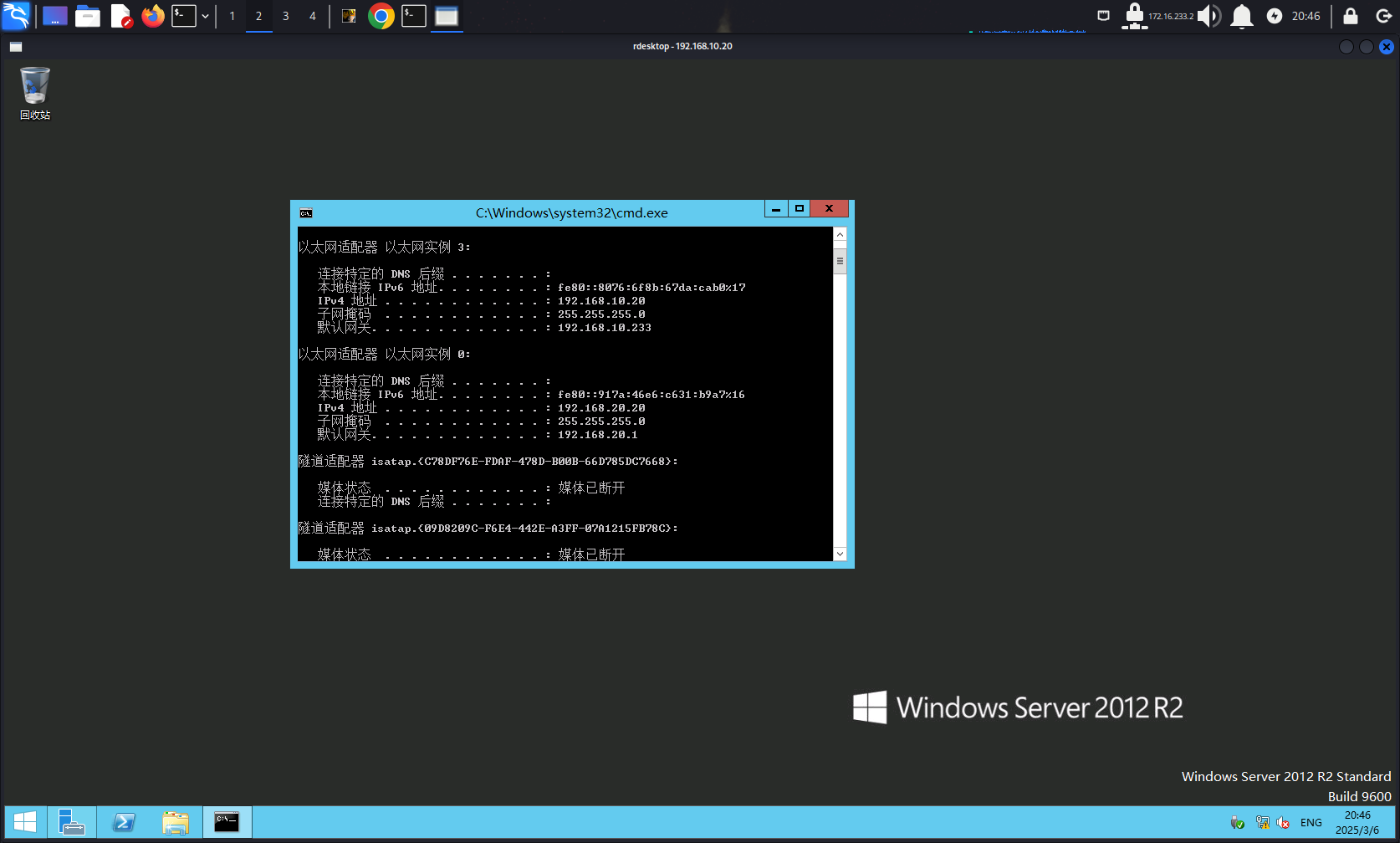Expand the terminal launcher dropdown arrow
Screen dimensions: 1400x843
[x=205, y=16]
